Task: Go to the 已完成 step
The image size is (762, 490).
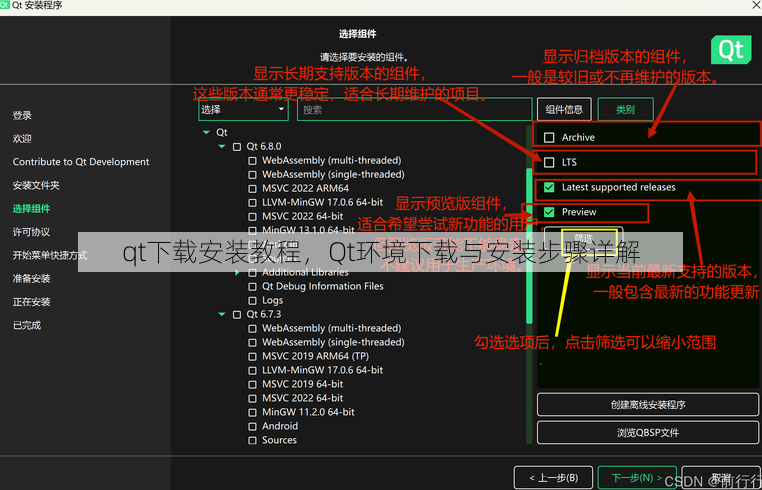Action: 27,325
